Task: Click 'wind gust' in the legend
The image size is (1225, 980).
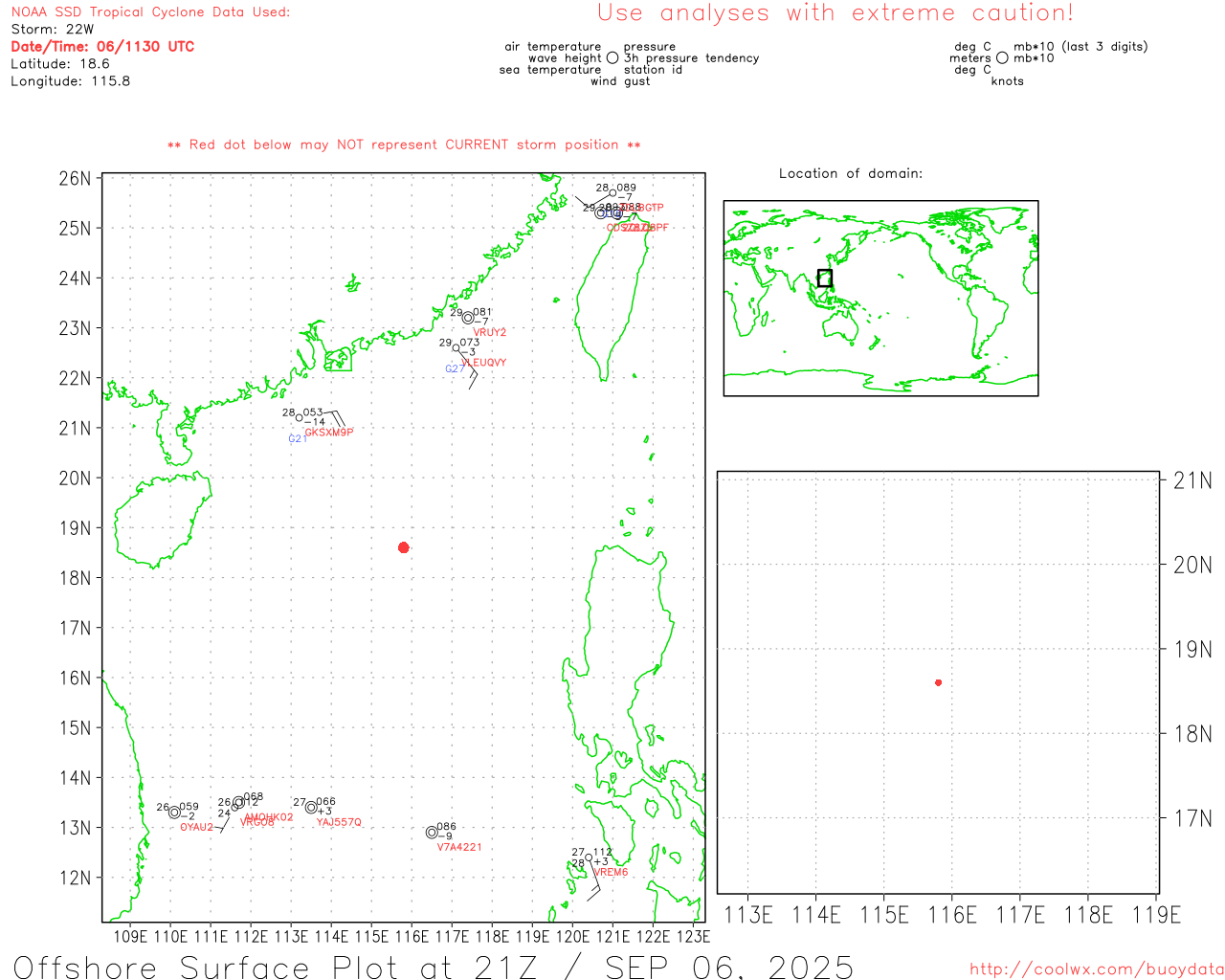Action: click(x=620, y=81)
